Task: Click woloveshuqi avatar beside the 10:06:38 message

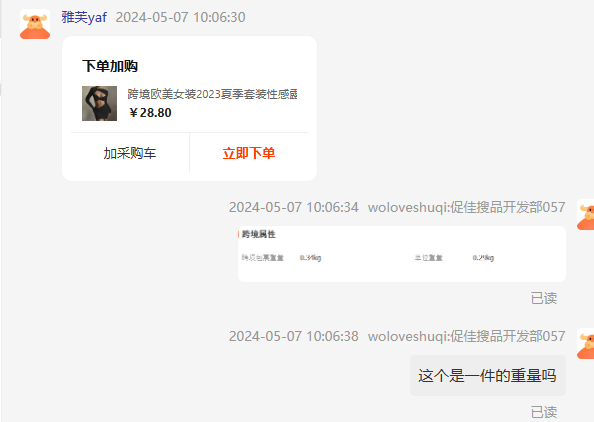Action: (586, 344)
